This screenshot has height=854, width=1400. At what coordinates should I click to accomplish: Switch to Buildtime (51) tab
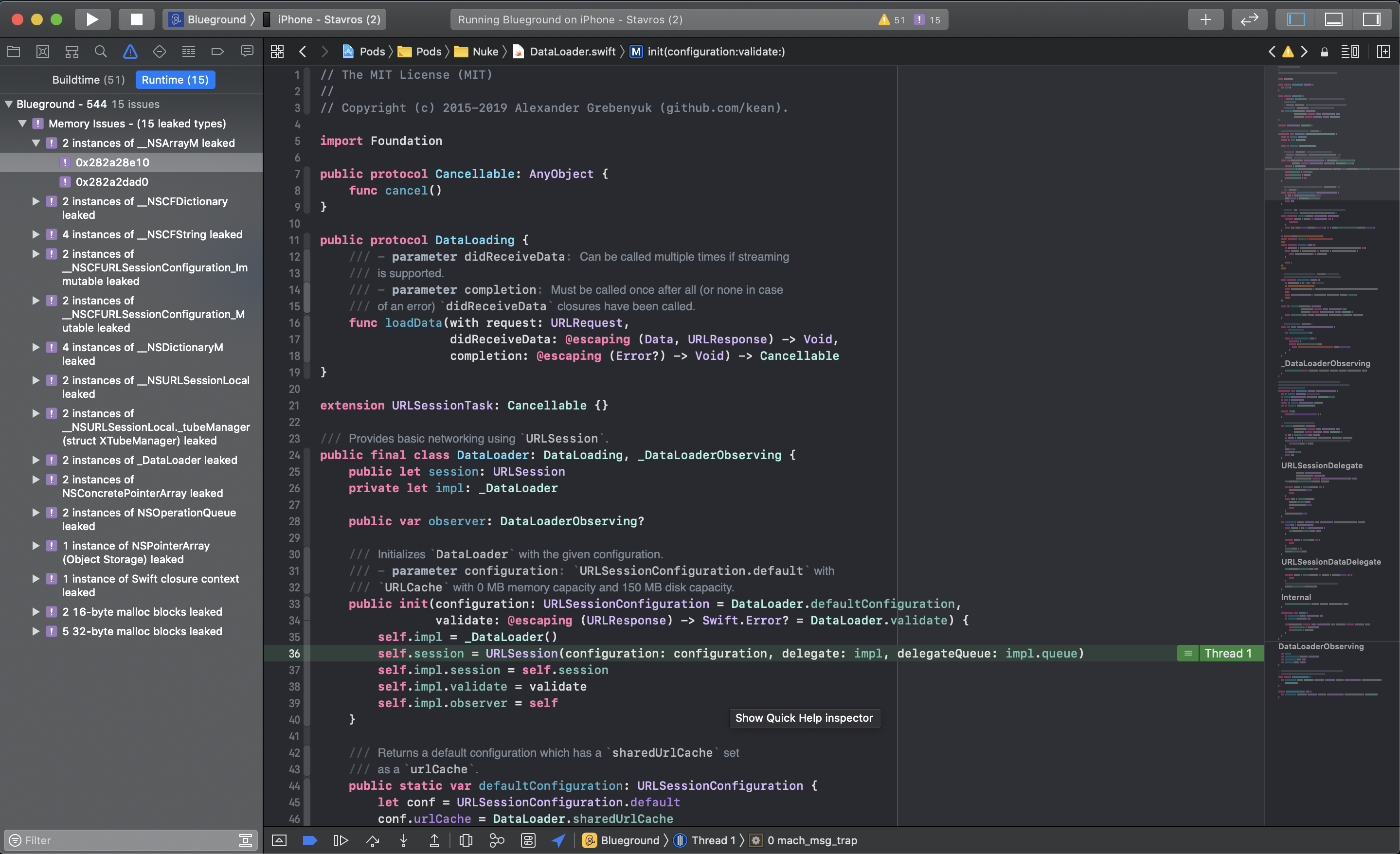click(x=88, y=80)
